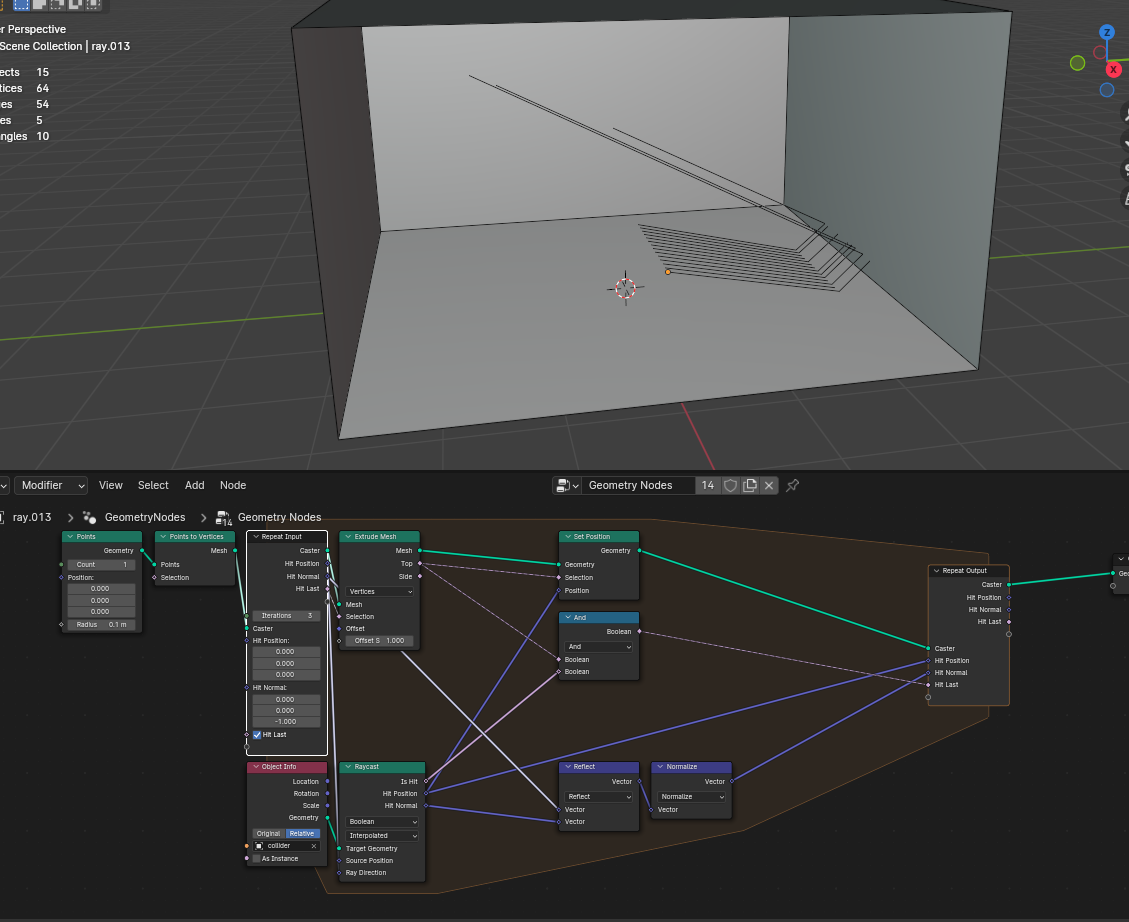Click the Boolean output socket of And node
The height and width of the screenshot is (922, 1129).
tap(639, 632)
